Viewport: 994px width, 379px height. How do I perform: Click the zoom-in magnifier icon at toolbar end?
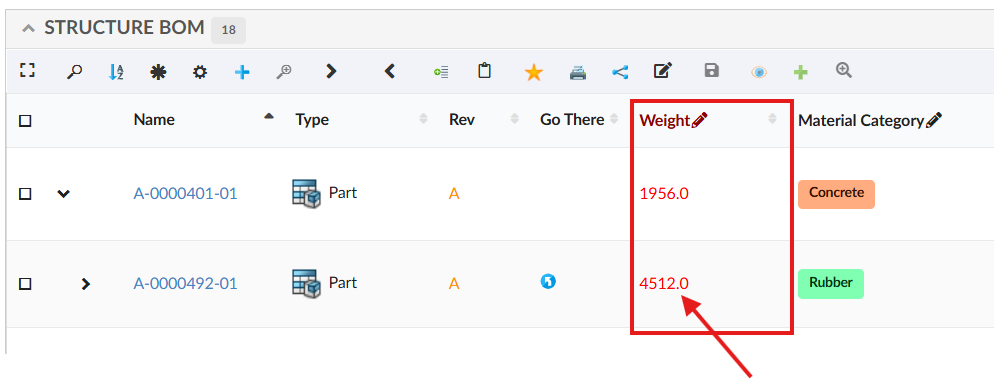click(x=844, y=70)
